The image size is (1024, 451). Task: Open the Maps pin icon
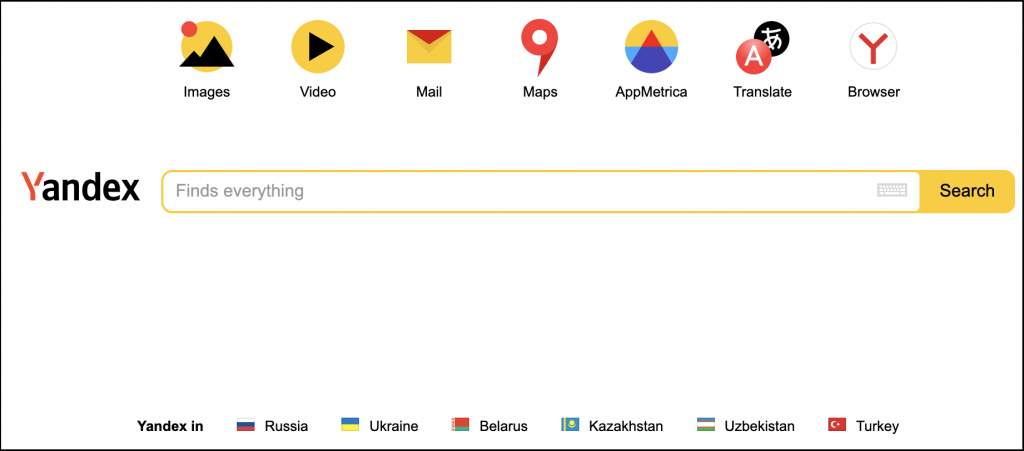[539, 46]
